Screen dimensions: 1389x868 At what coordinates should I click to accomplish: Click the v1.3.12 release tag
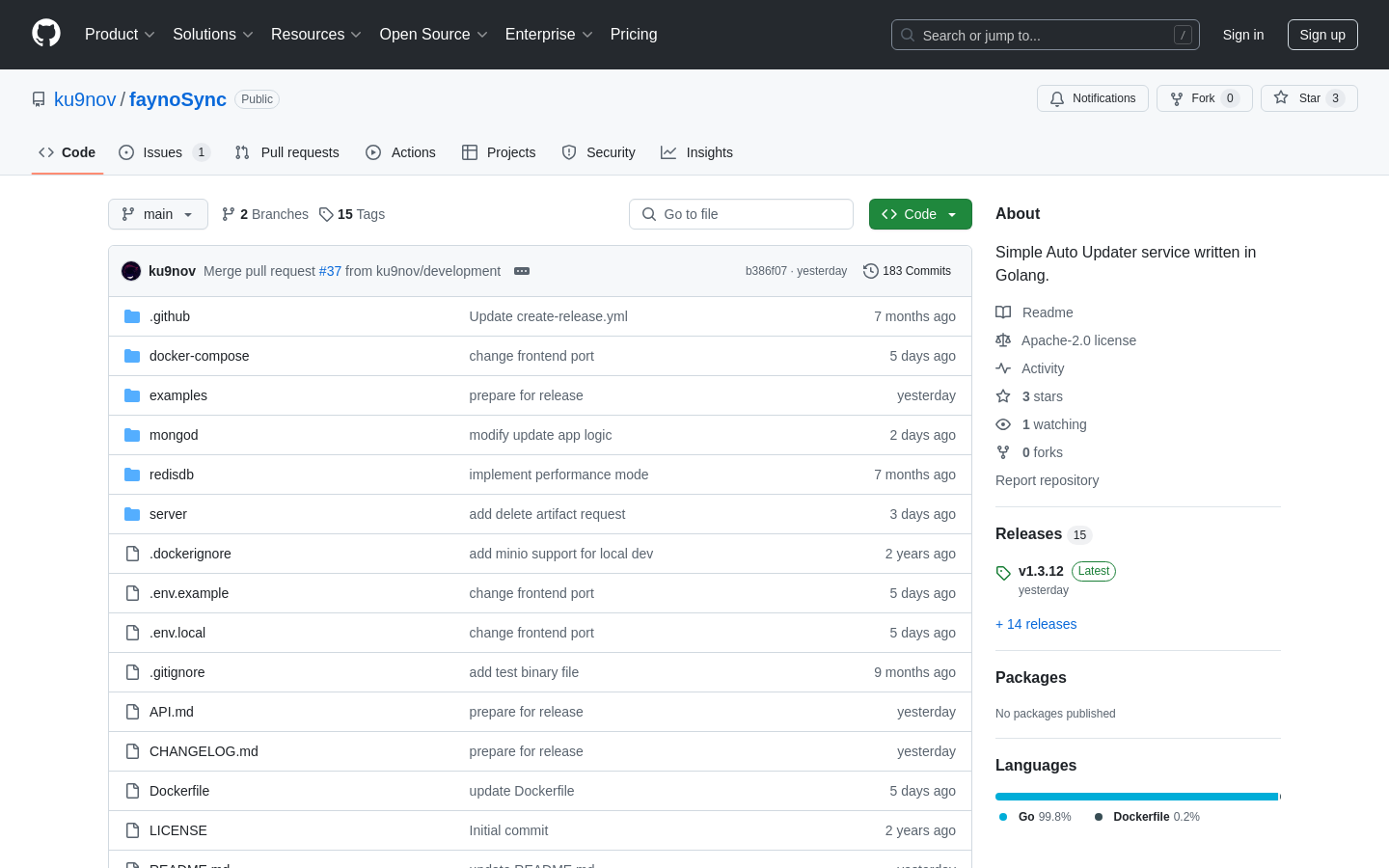1041,571
